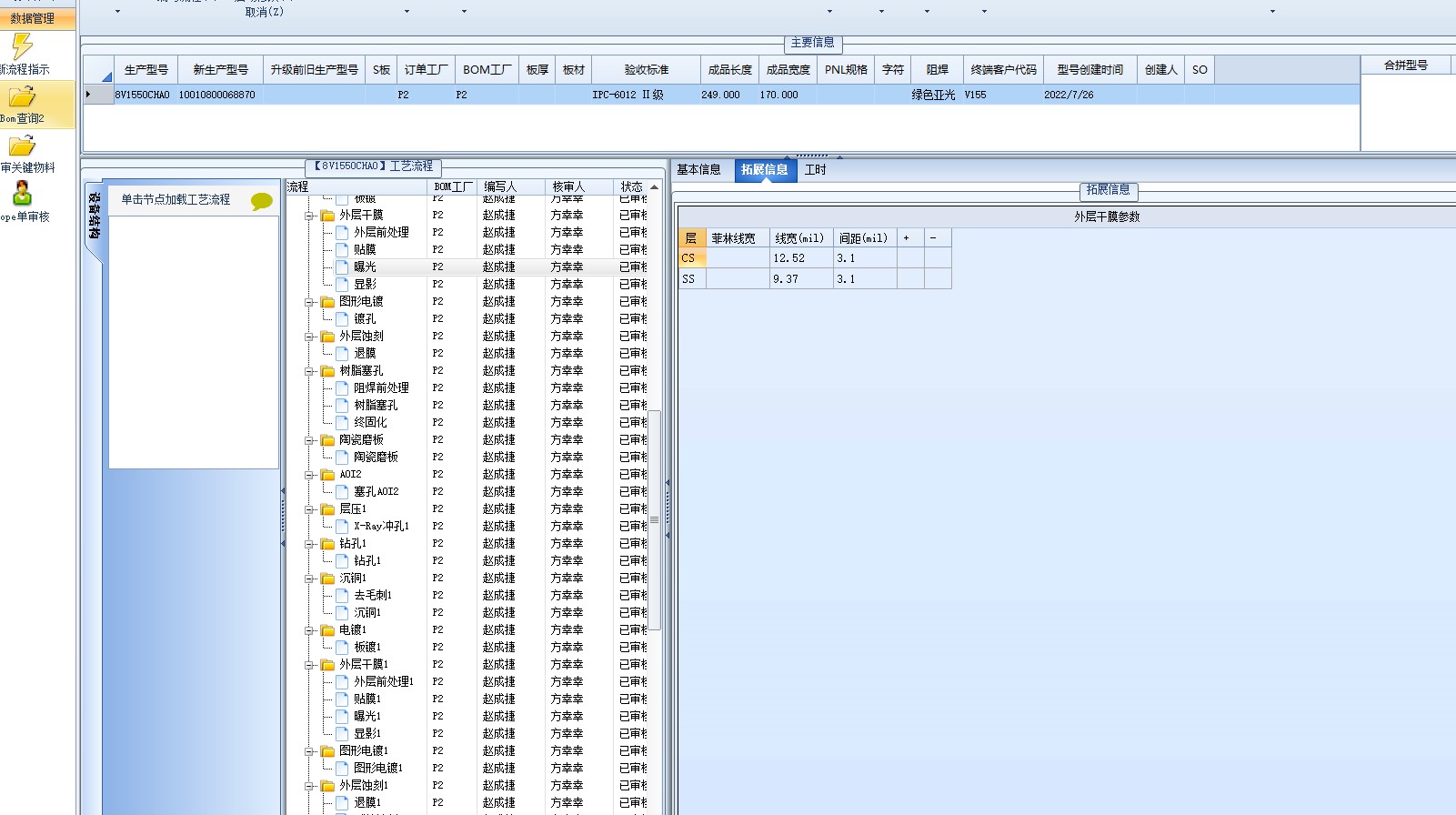Viewport: 1456px width, 815px height.
Task: Click the 合拼型号 column header
Action: point(1406,65)
